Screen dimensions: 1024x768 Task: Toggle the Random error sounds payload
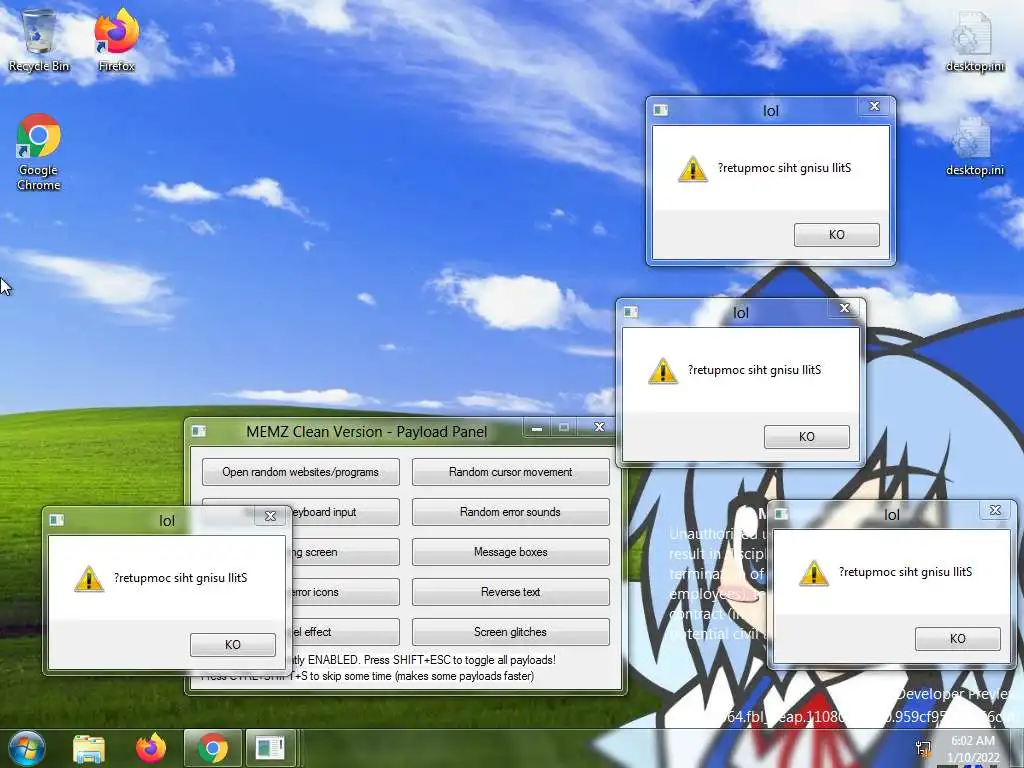(511, 512)
